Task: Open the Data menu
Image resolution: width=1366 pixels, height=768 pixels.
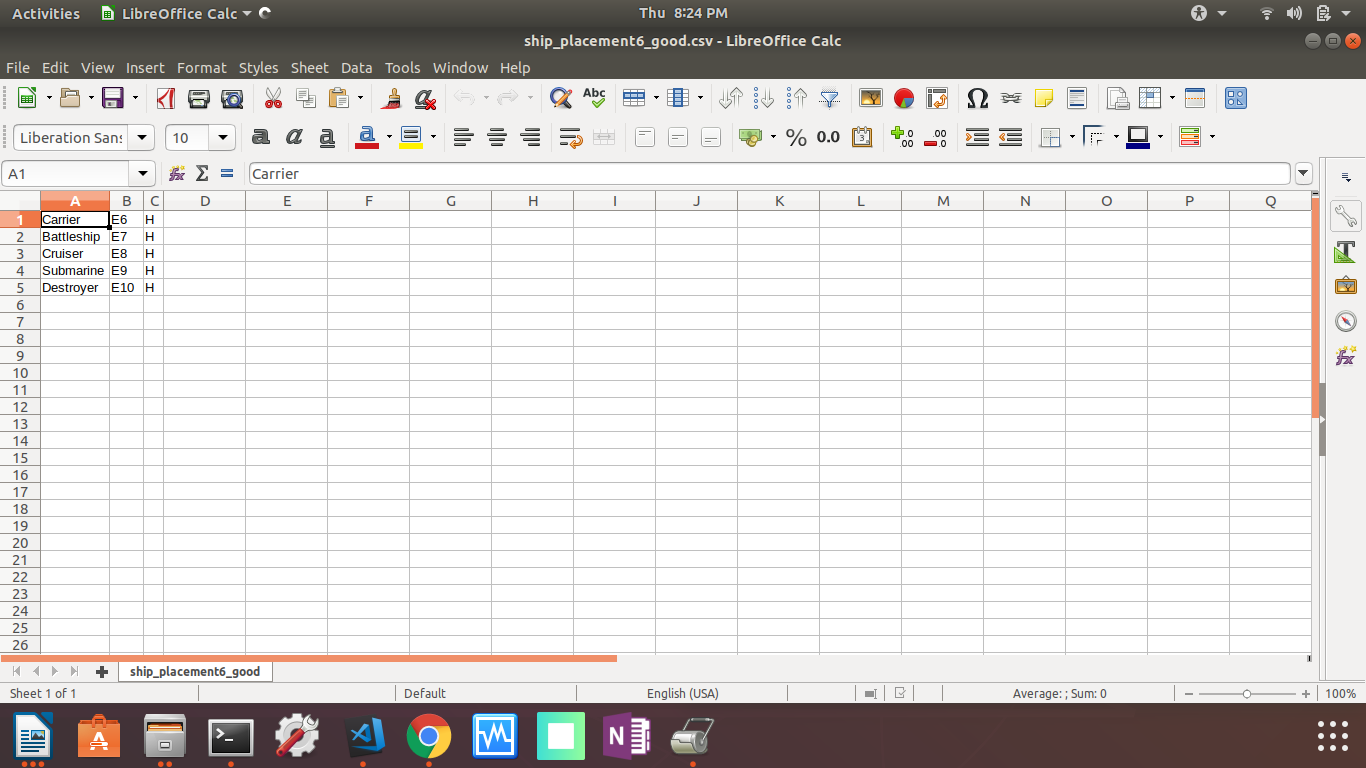Action: point(356,67)
